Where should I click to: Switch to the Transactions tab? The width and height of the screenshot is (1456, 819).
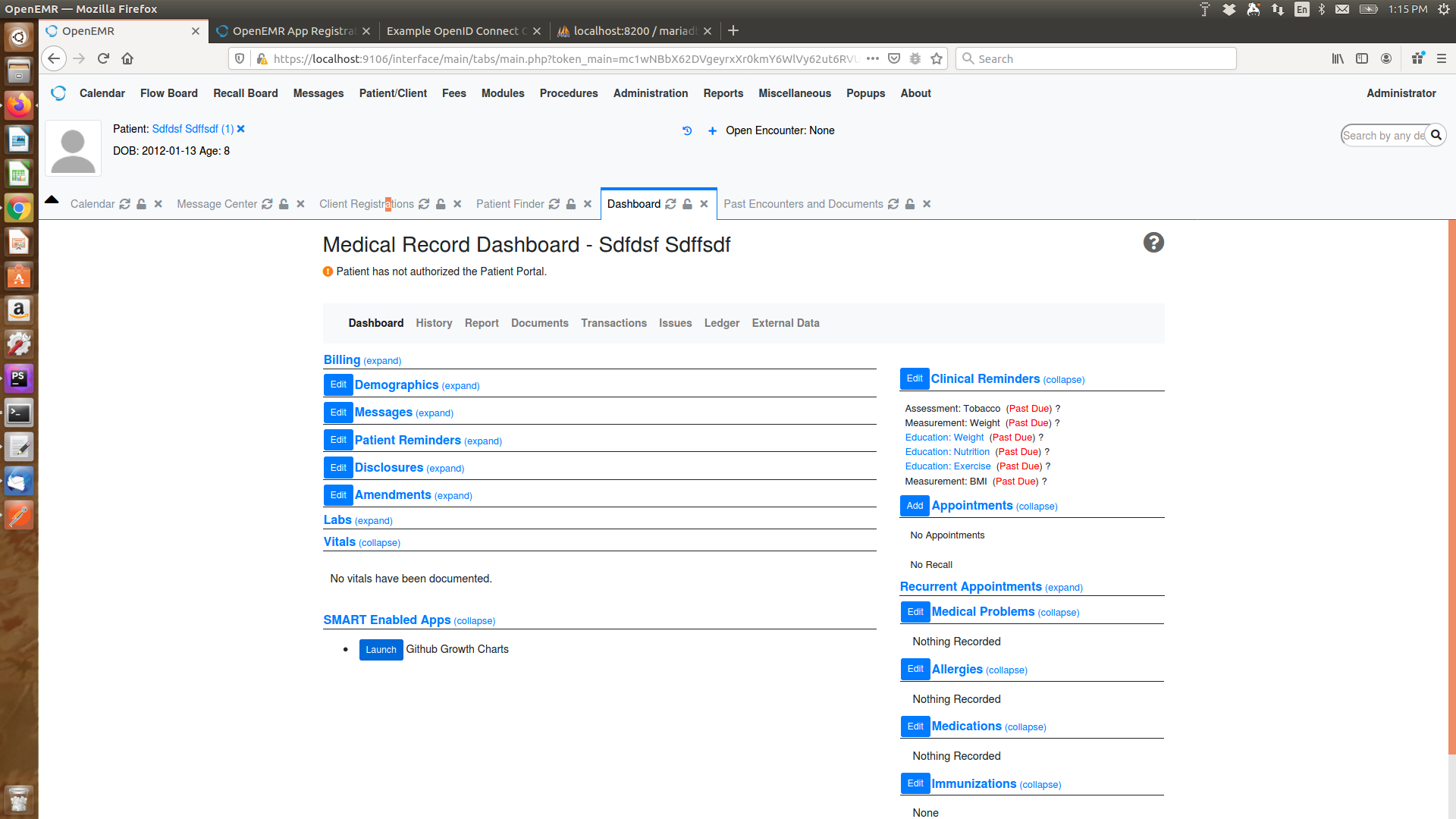(x=613, y=323)
